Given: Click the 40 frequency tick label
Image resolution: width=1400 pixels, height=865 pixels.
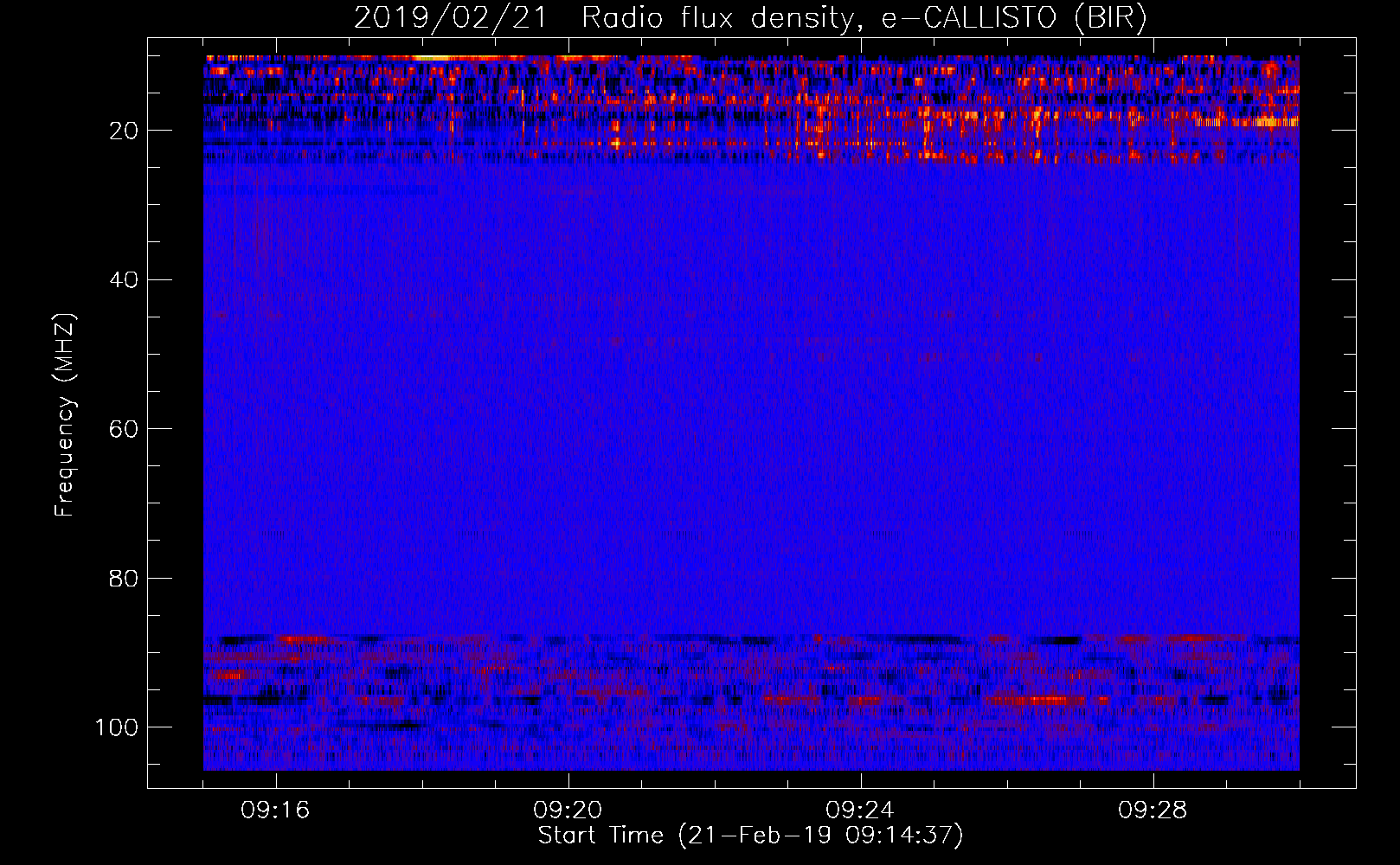Looking at the screenshot, I should [x=124, y=280].
